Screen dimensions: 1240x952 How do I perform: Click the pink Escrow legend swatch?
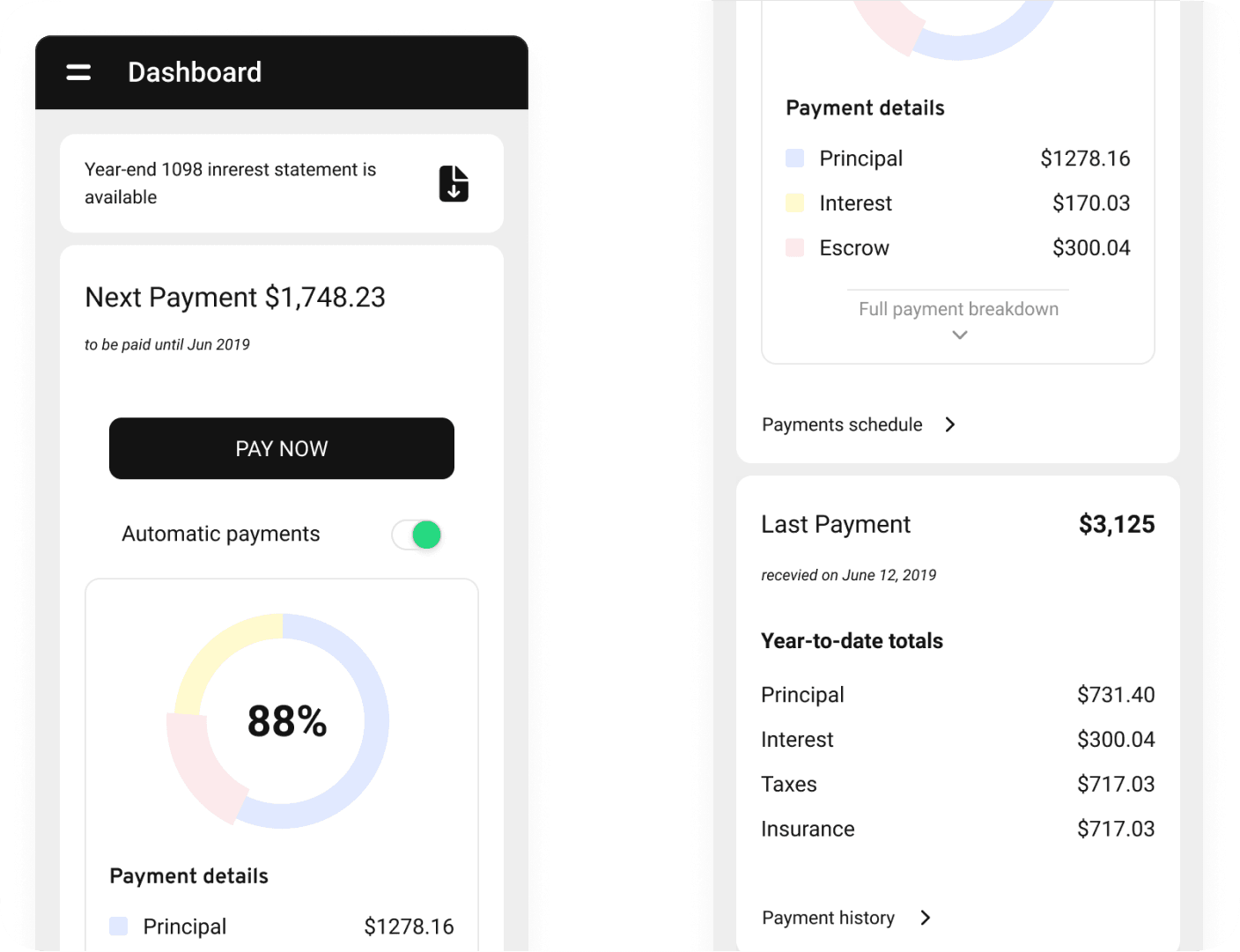pos(794,247)
